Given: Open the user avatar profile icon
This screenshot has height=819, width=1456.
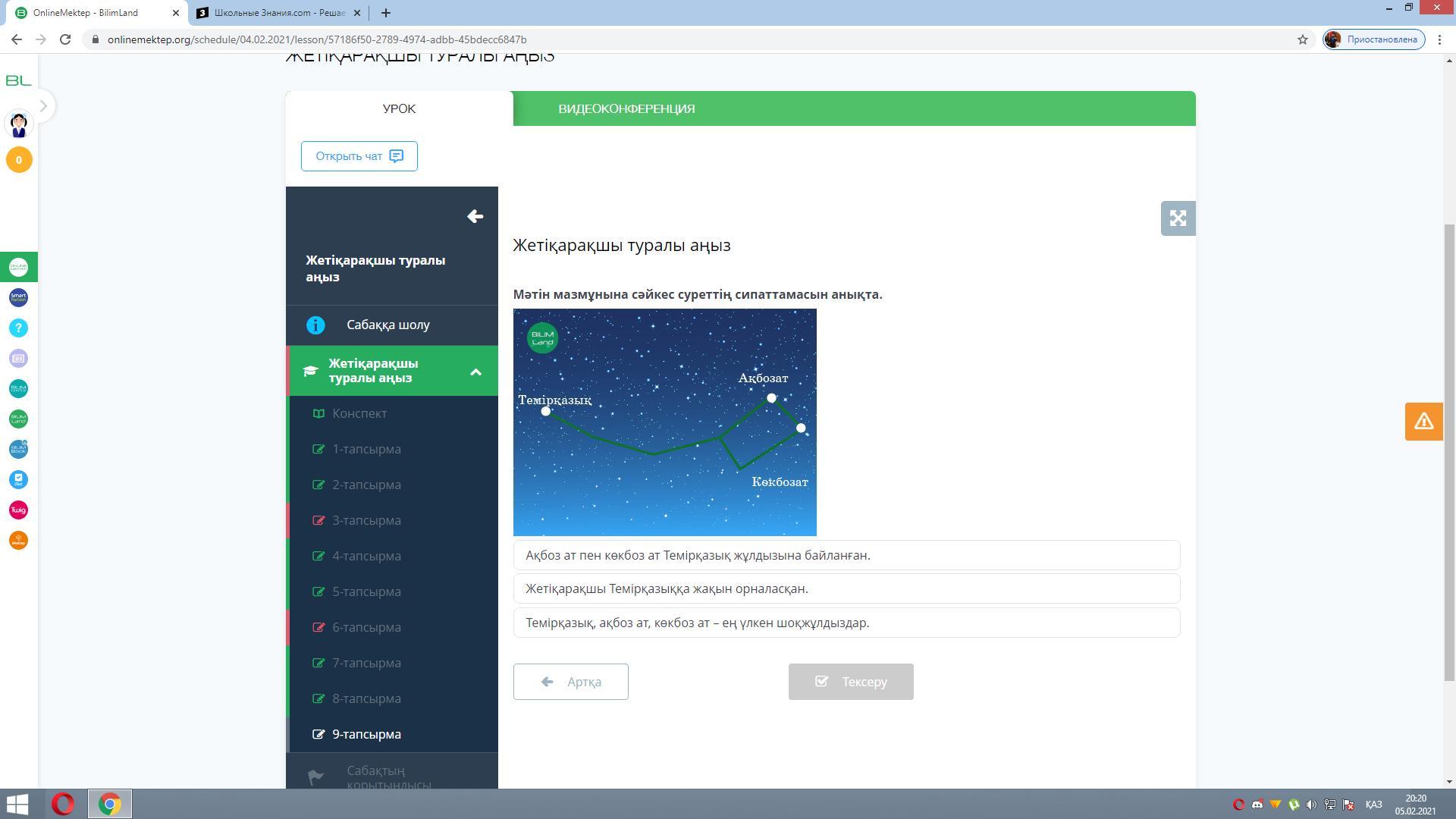Looking at the screenshot, I should coord(19,124).
